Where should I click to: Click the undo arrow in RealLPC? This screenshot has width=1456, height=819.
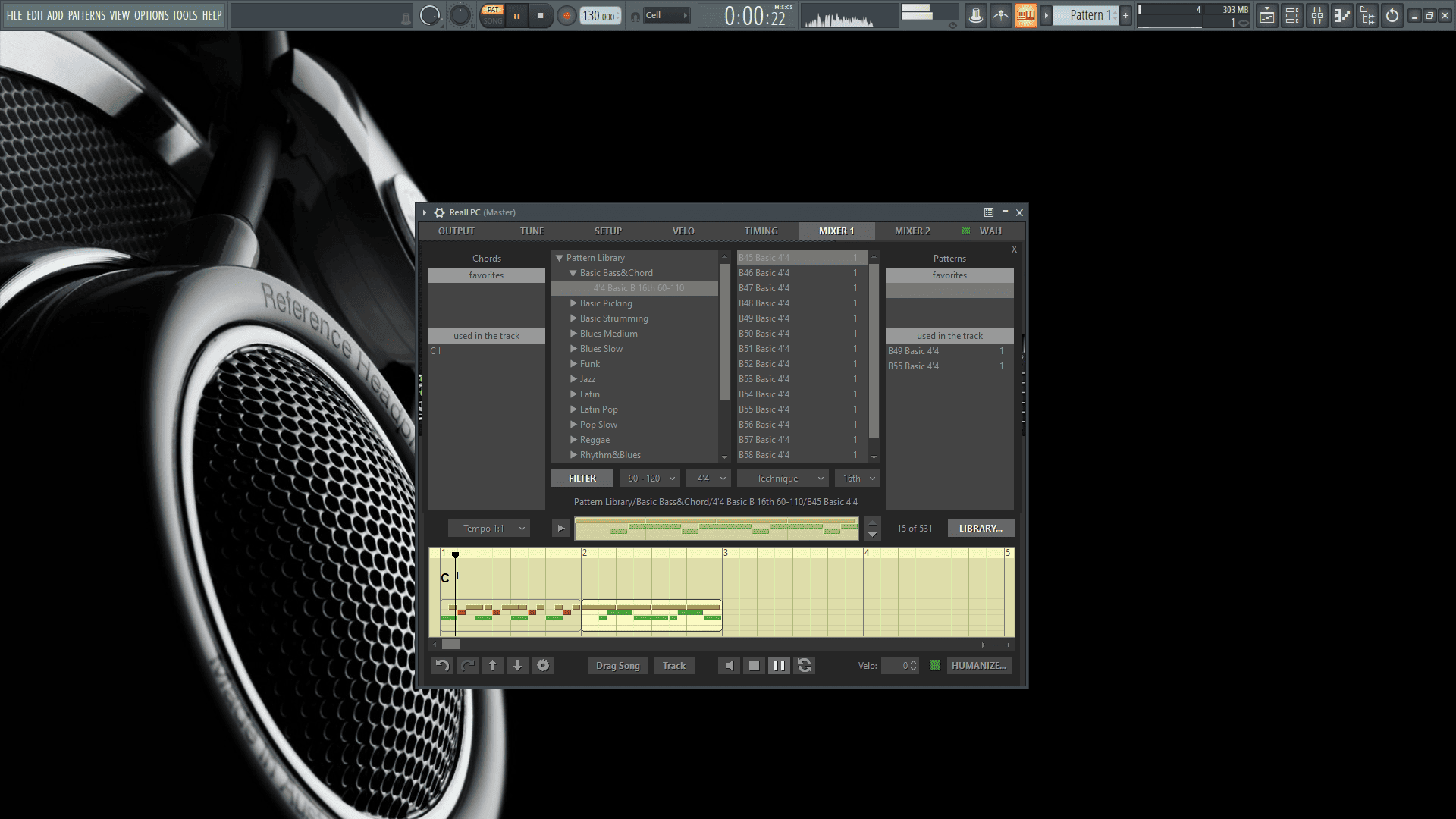(442, 666)
